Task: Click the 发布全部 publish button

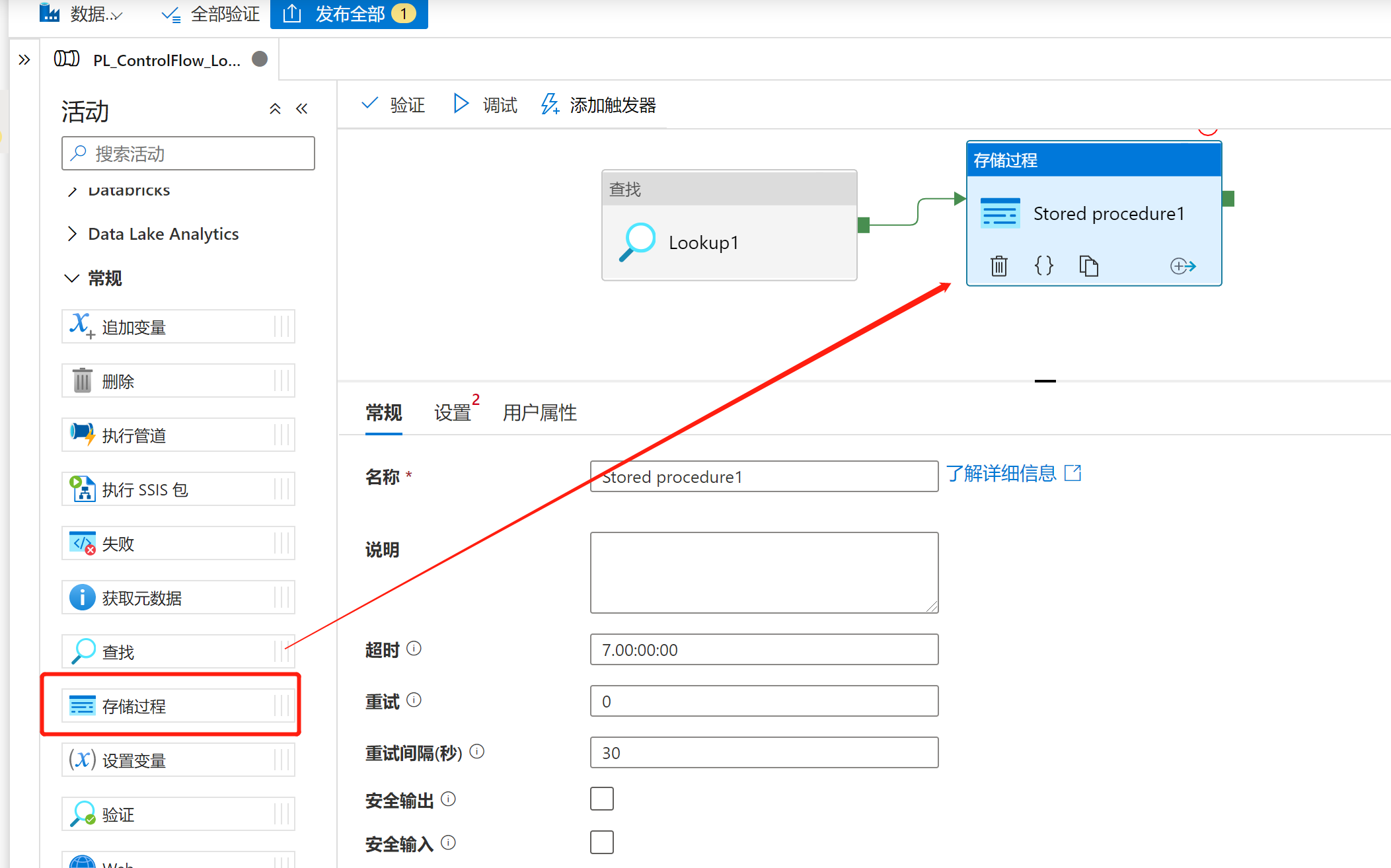Action: coord(349,14)
